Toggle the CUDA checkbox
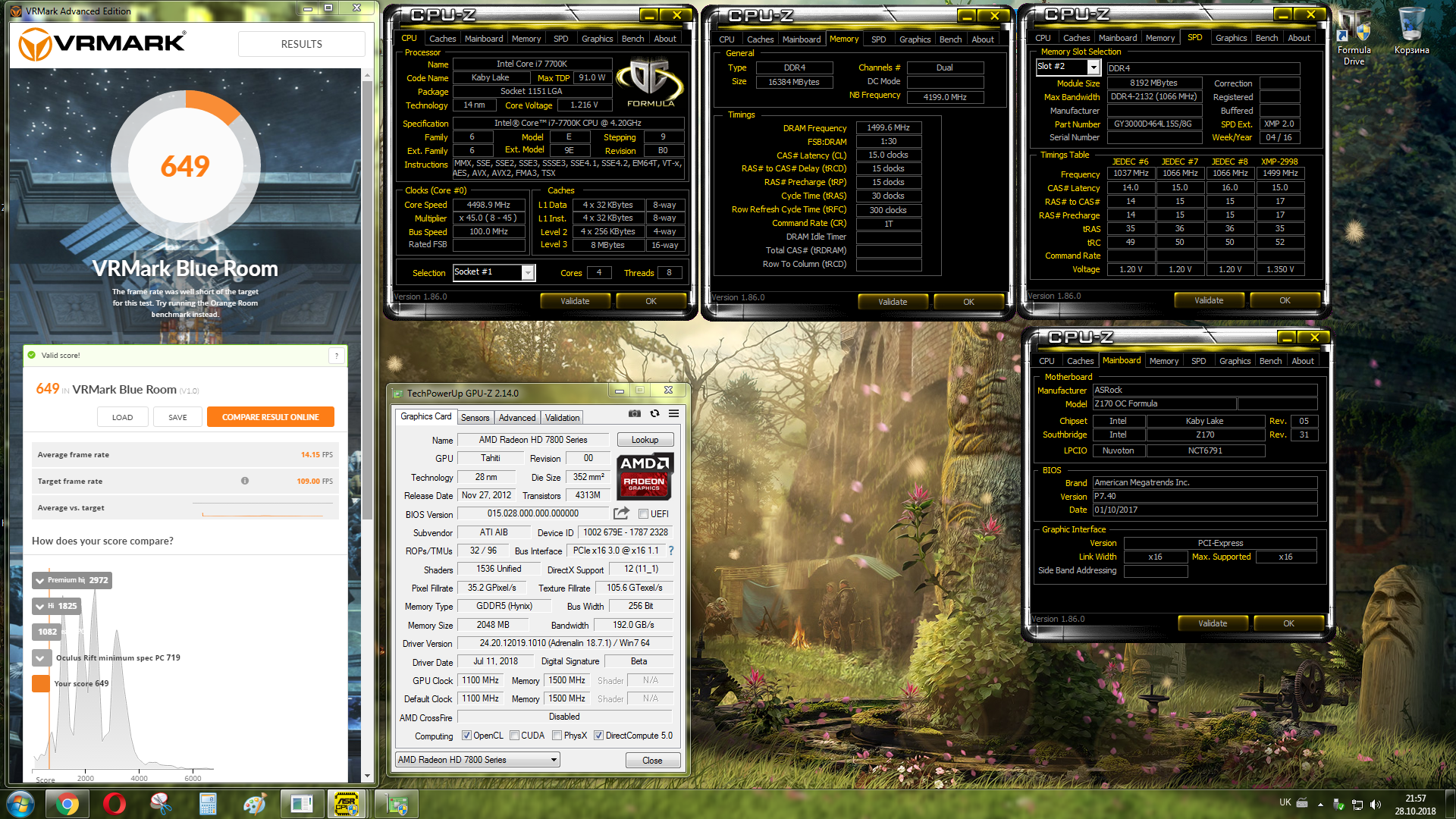The image size is (1456, 819). click(x=514, y=736)
